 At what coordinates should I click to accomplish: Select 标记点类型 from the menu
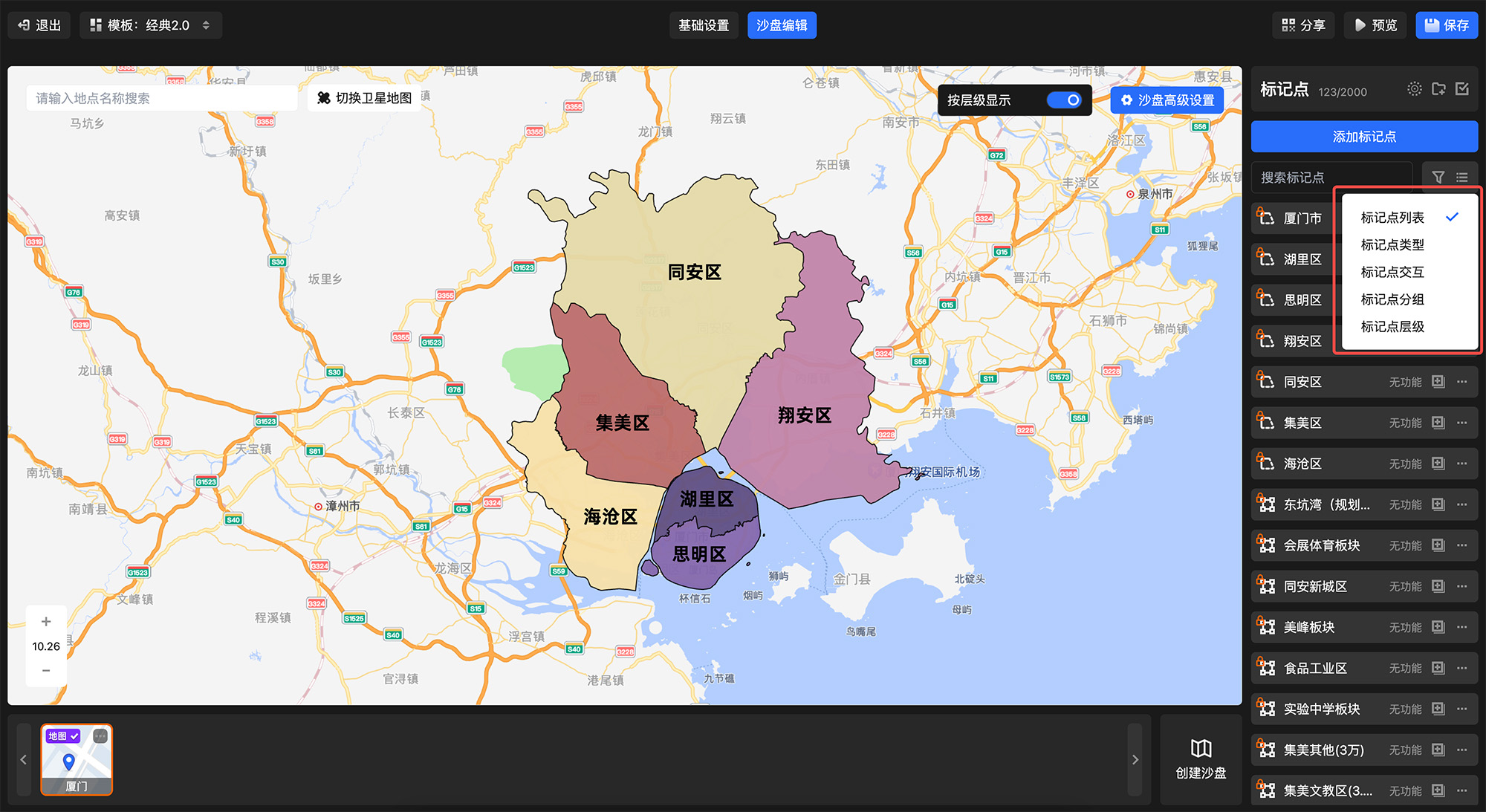tap(1392, 245)
